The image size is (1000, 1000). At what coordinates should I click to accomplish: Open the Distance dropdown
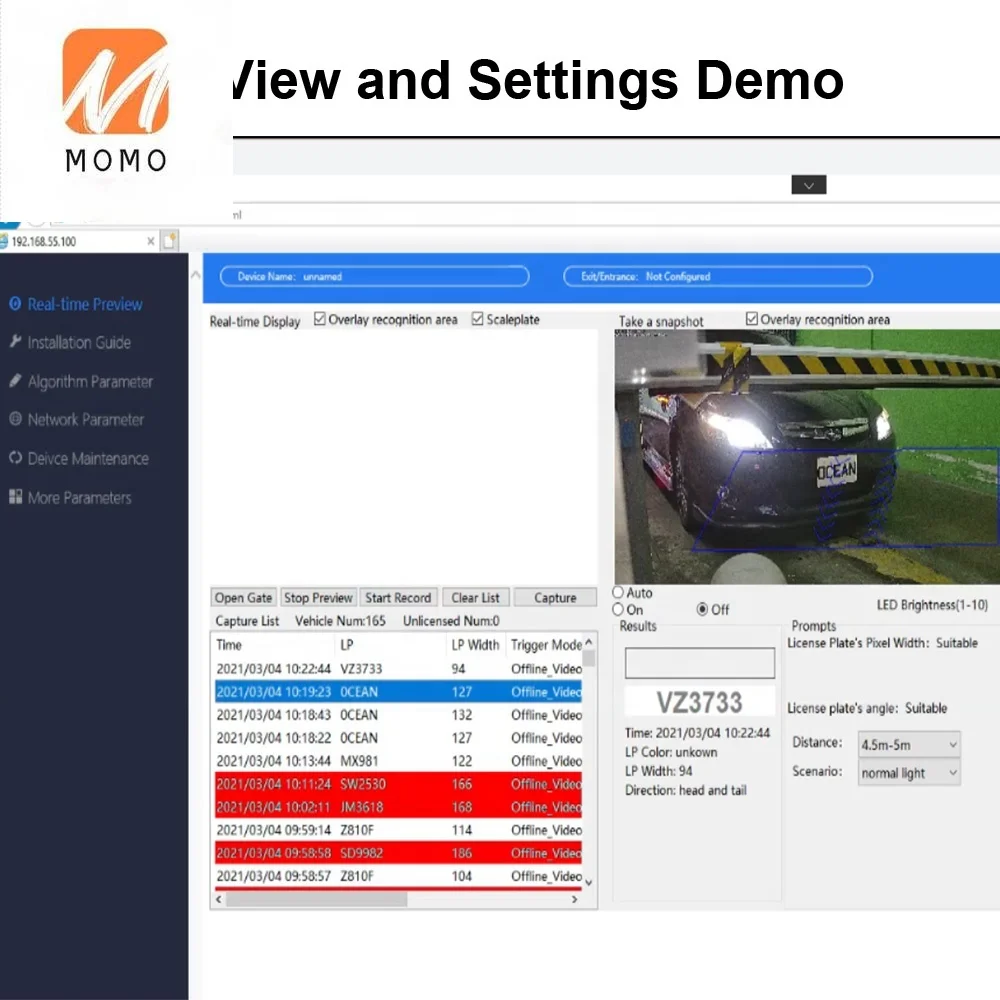[909, 744]
